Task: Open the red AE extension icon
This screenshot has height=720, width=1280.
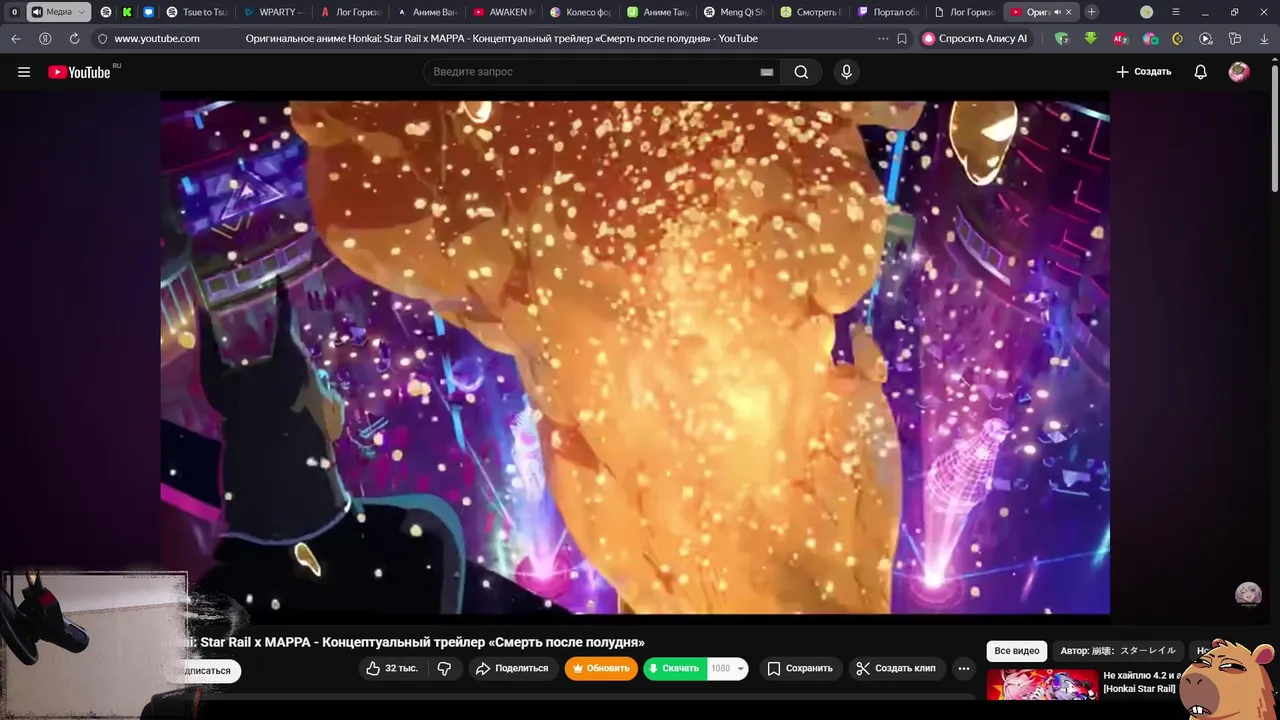Action: coord(1121,39)
